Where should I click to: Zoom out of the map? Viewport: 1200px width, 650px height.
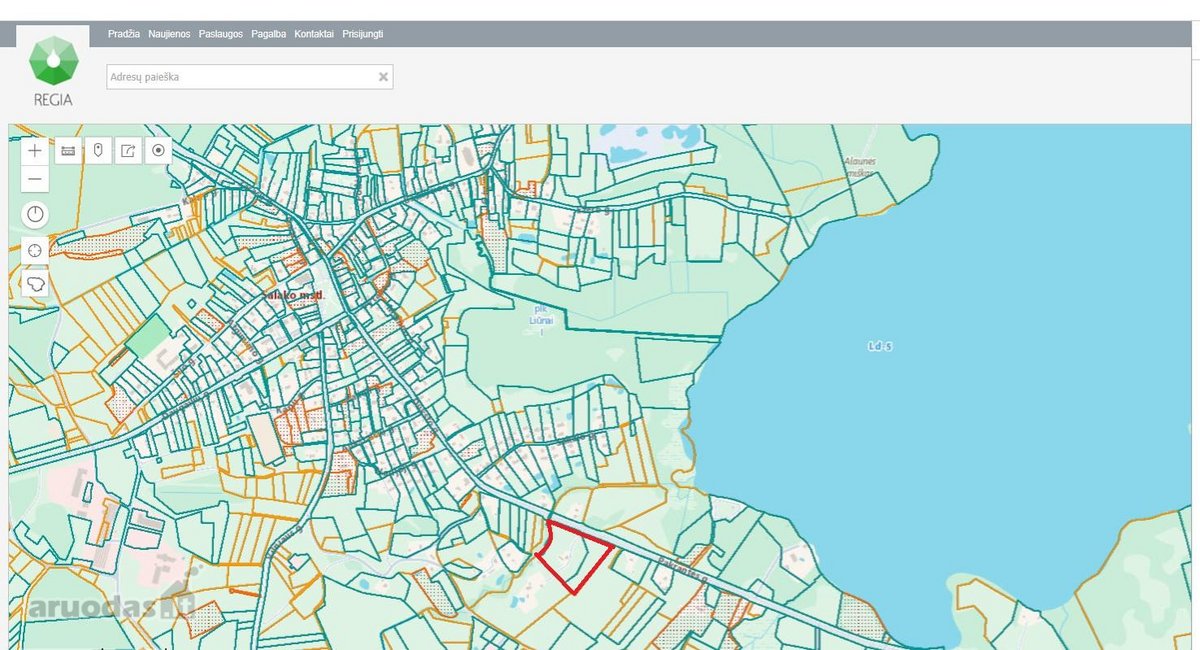tap(36, 179)
